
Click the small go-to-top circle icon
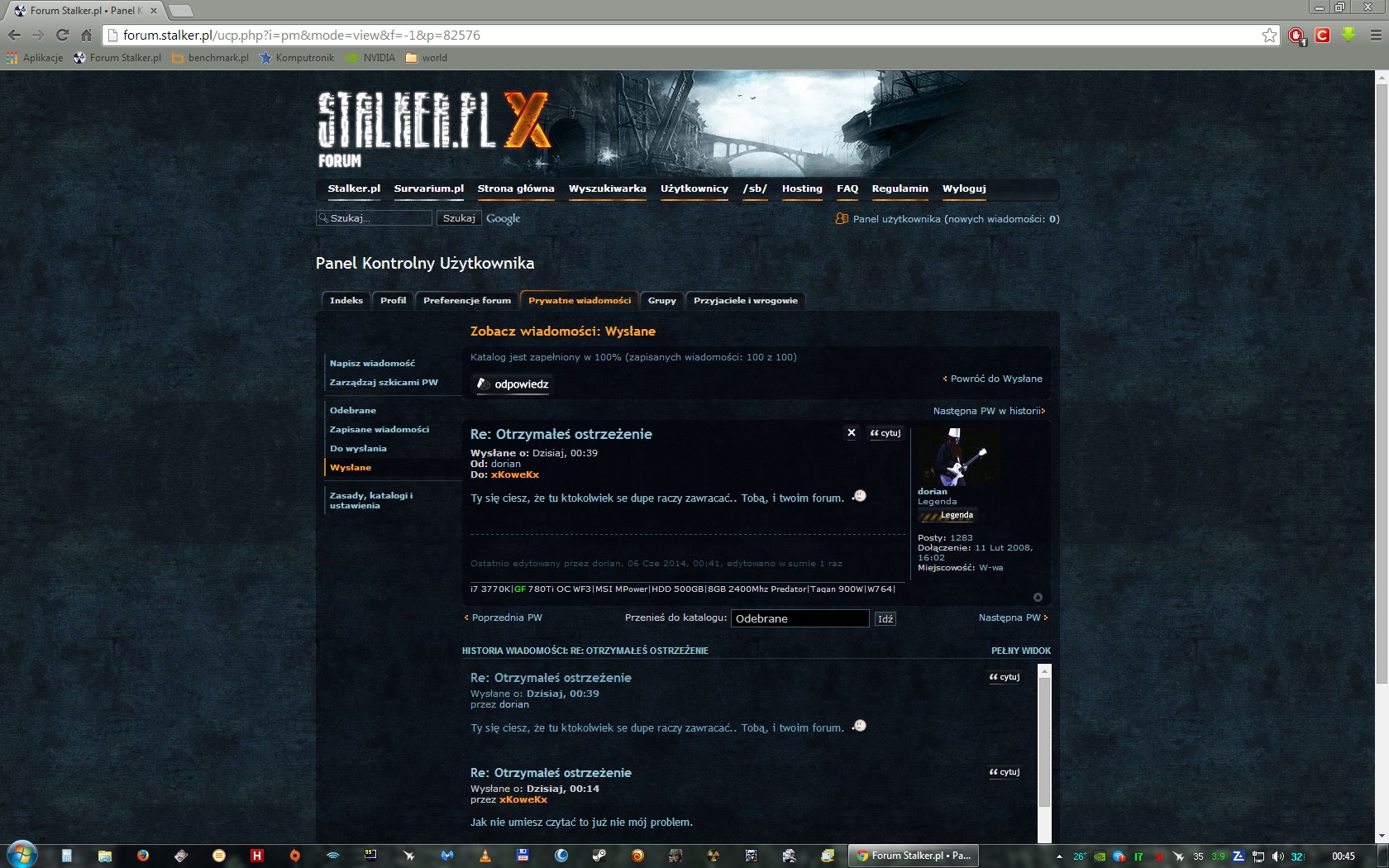click(1038, 597)
